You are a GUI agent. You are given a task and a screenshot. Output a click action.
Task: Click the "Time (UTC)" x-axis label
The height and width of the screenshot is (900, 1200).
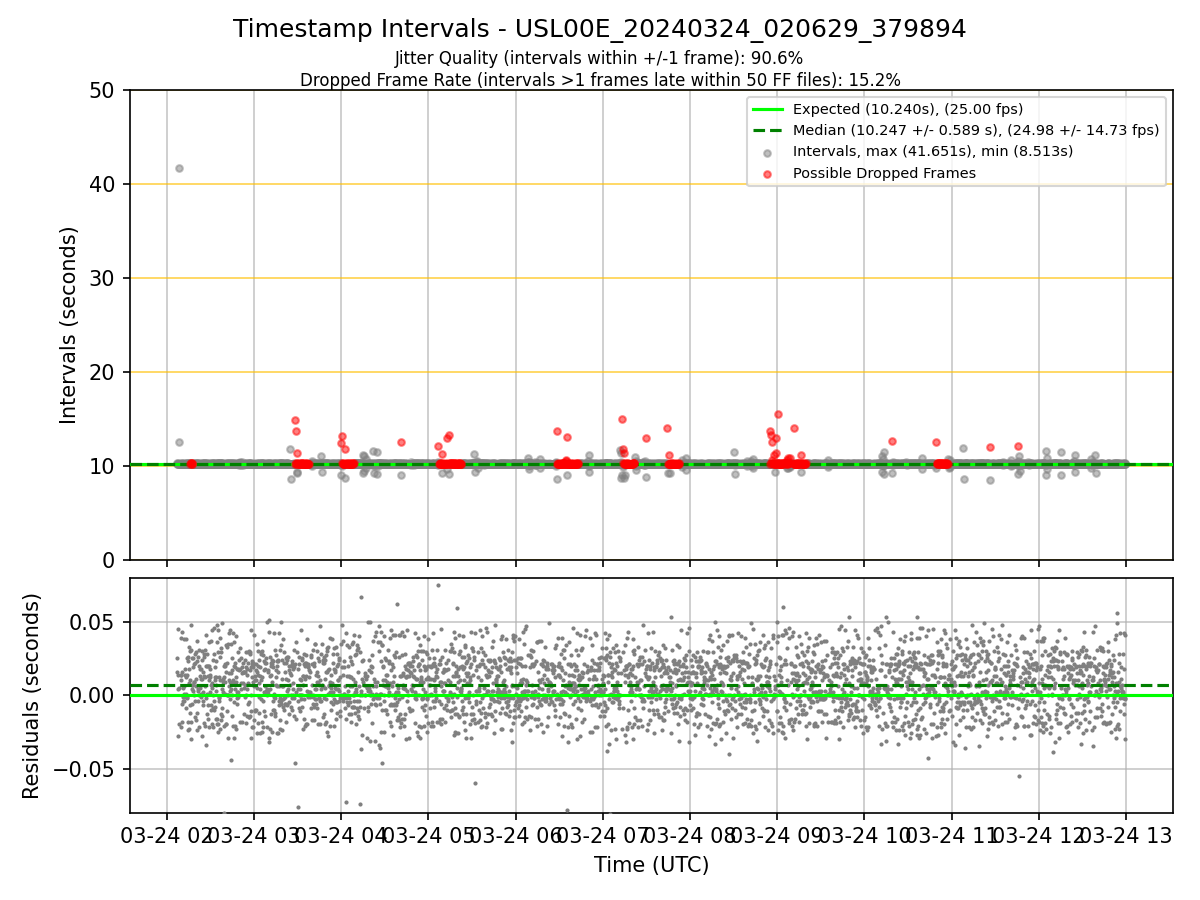[651, 865]
